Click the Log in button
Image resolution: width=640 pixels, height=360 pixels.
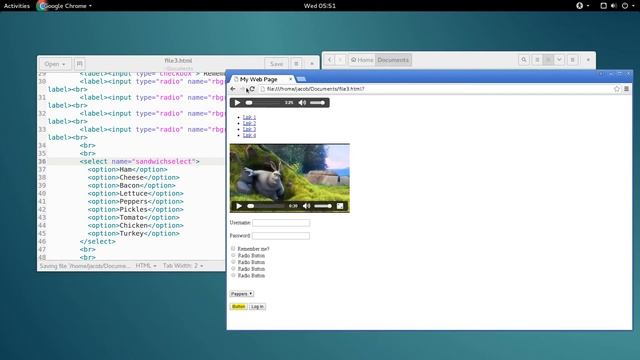(x=257, y=307)
